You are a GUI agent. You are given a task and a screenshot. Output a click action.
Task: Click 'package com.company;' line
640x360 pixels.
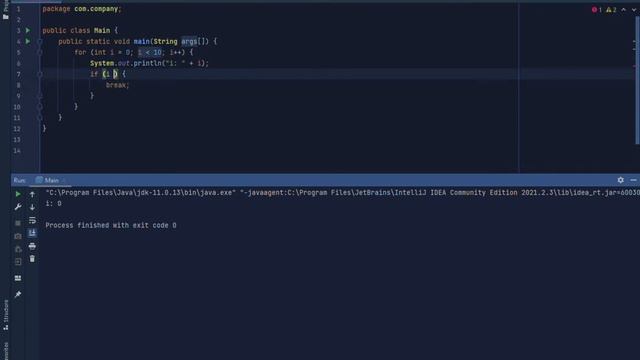[82, 9]
